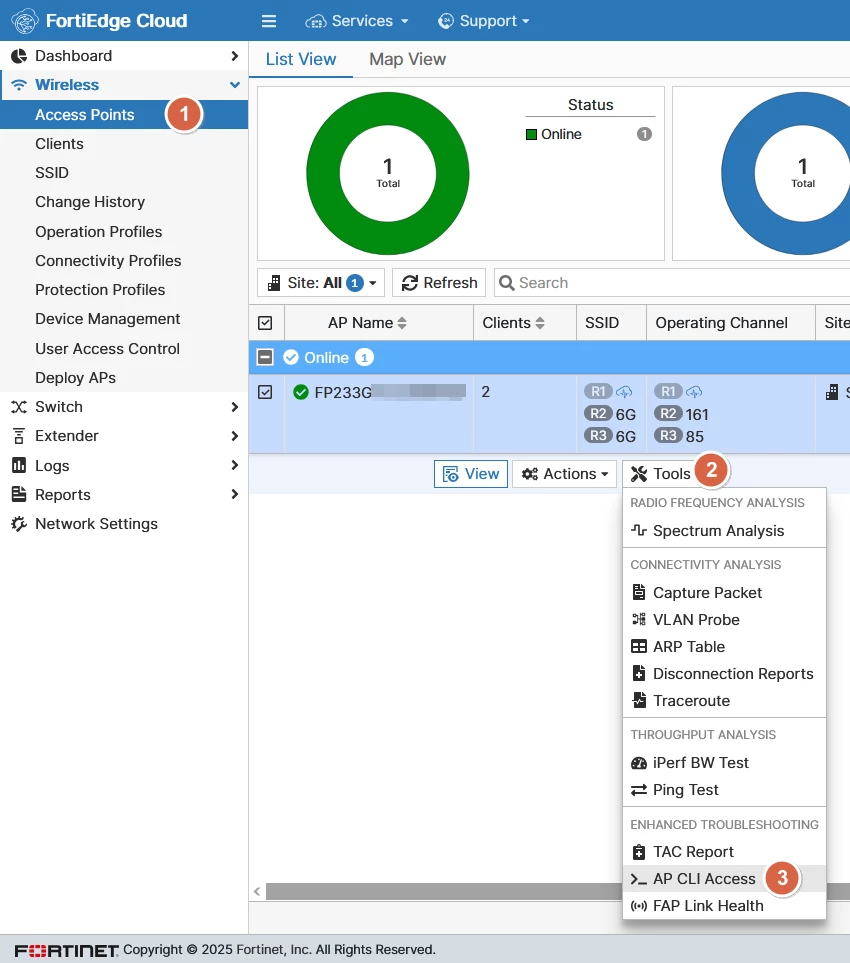Open Device Management
Screen dimensions: 850x963
(107, 319)
